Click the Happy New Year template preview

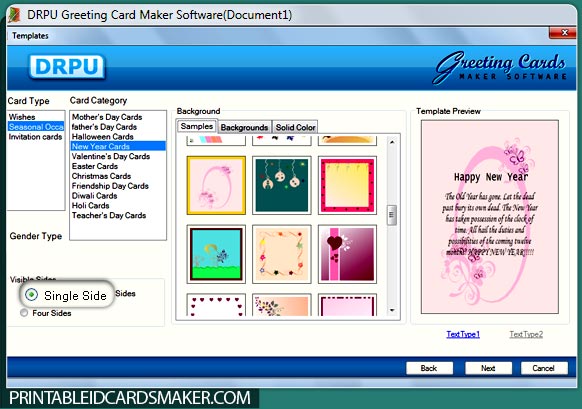pos(490,217)
